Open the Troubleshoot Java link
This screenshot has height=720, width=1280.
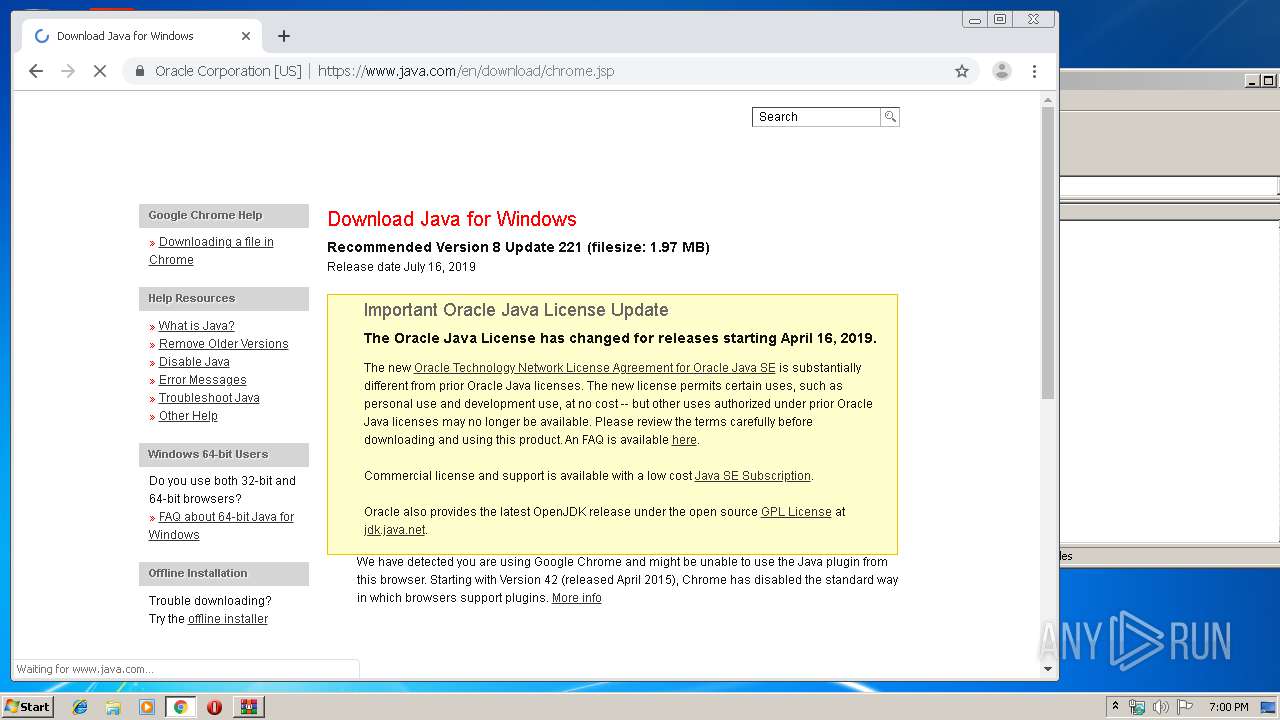point(209,398)
